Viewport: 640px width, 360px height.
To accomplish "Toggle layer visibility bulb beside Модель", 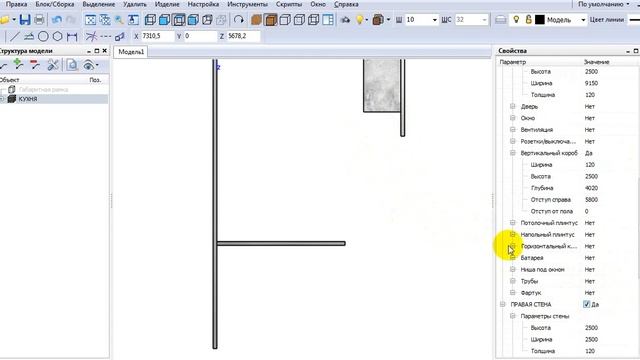I will coord(516,20).
